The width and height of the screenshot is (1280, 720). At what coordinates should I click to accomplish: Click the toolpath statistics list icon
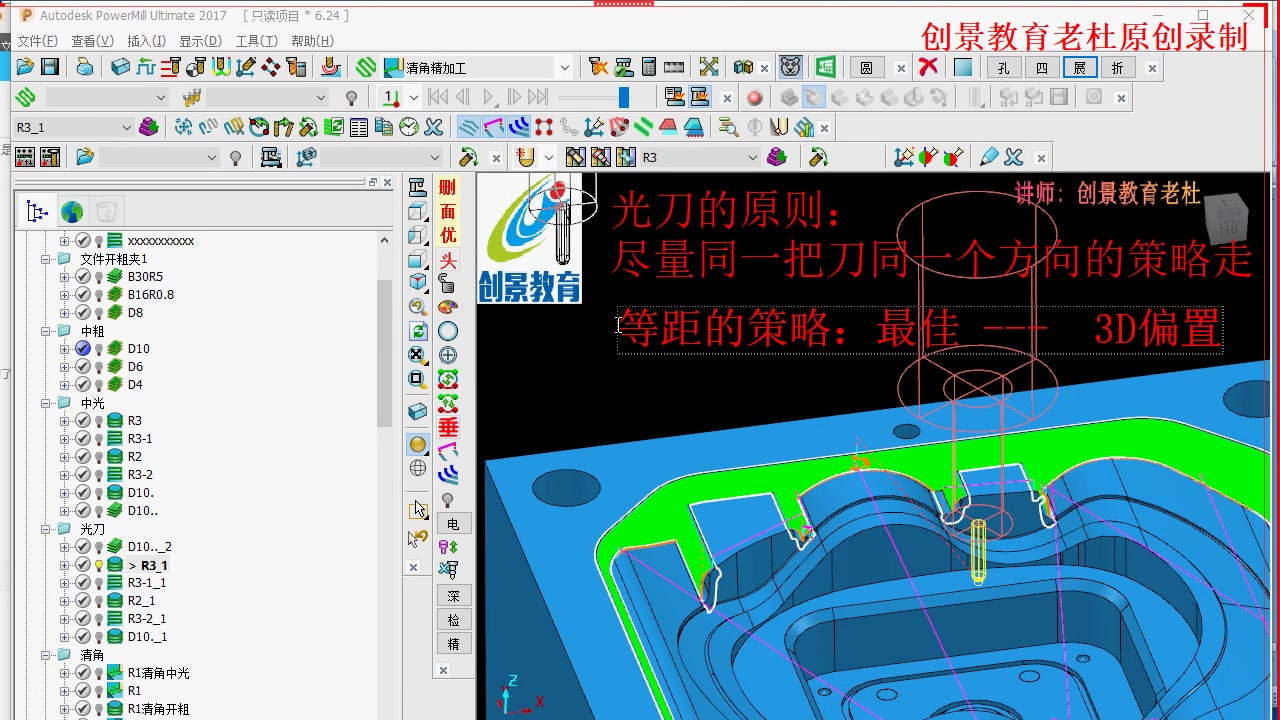click(x=359, y=127)
